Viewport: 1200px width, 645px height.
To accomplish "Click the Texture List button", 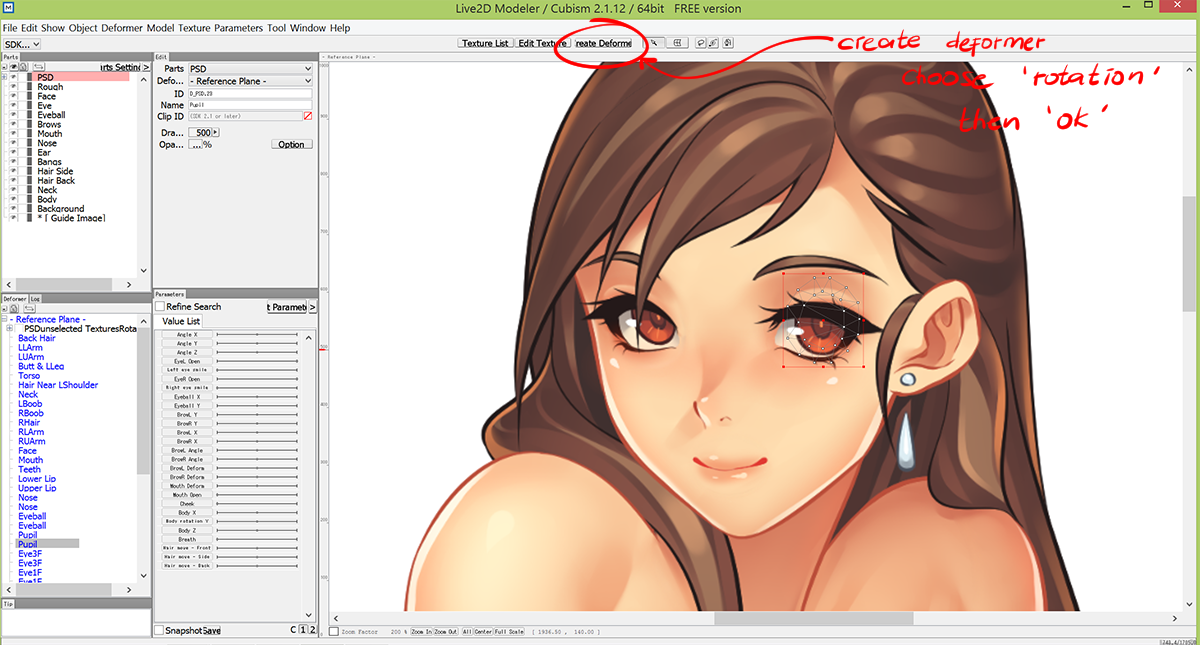I will coord(485,43).
